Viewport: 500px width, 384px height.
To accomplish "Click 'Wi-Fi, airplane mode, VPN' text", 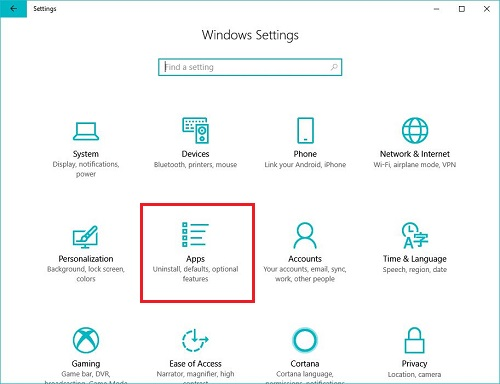I will click(415, 165).
